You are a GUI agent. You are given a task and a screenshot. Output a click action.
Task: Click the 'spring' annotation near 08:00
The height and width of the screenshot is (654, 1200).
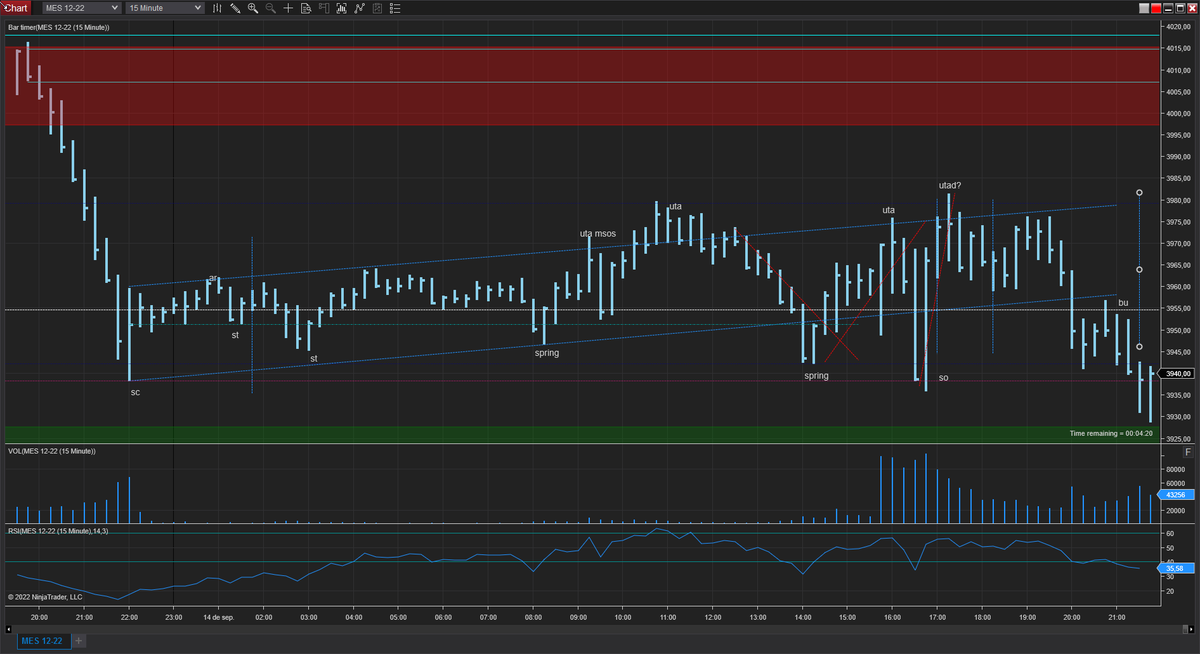click(x=547, y=352)
